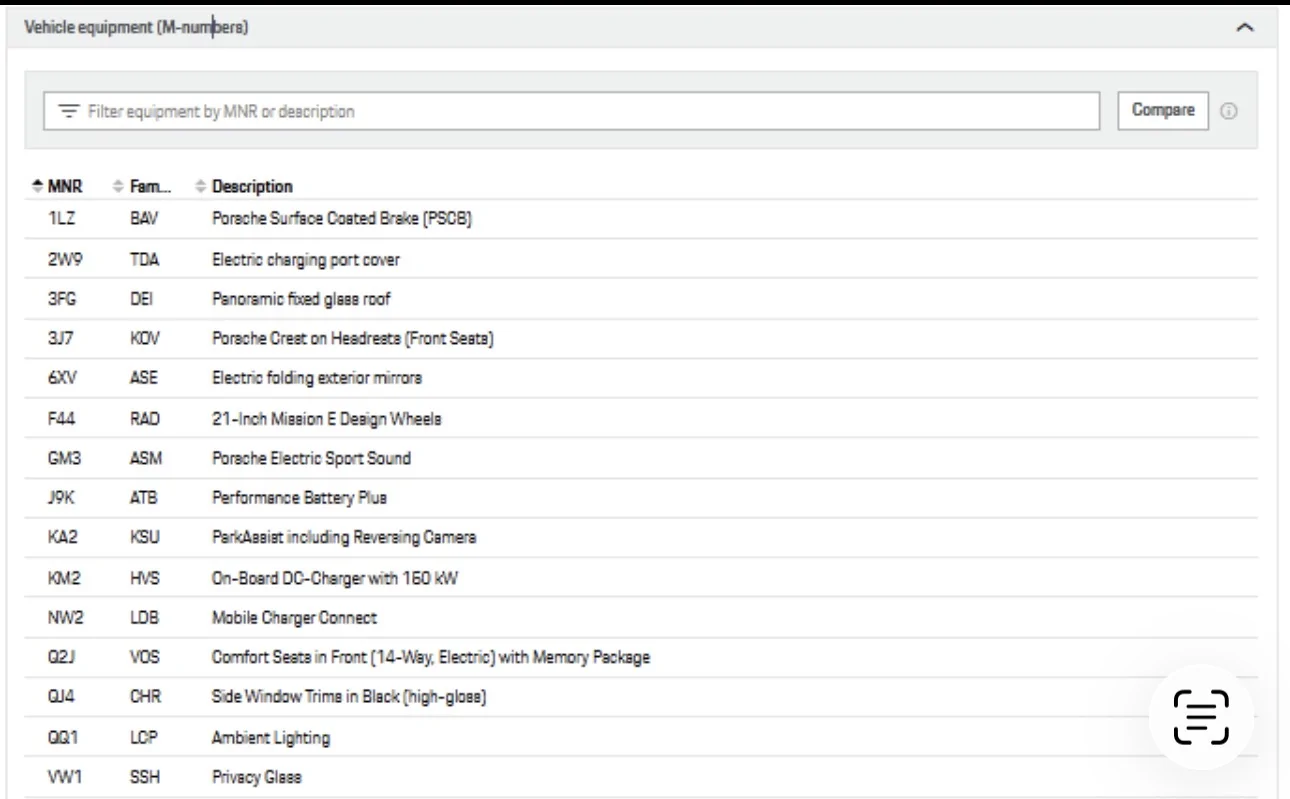Screen dimensions: 1290x799
Task: Select the 2W9 MNR cell
Action: (65, 259)
